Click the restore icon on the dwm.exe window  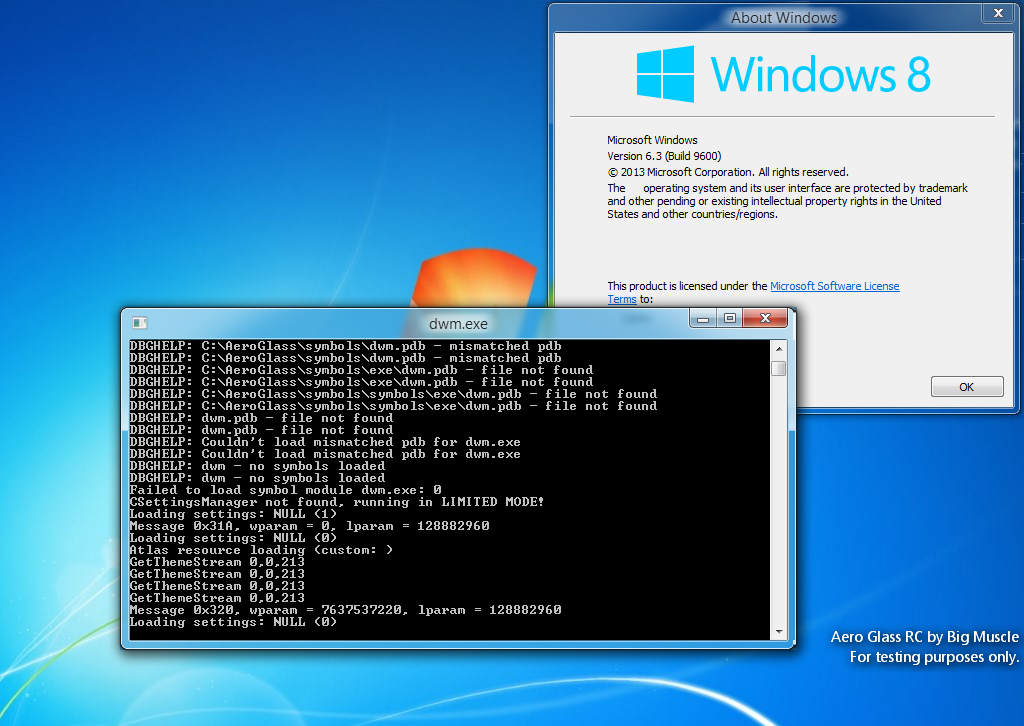coord(729,317)
